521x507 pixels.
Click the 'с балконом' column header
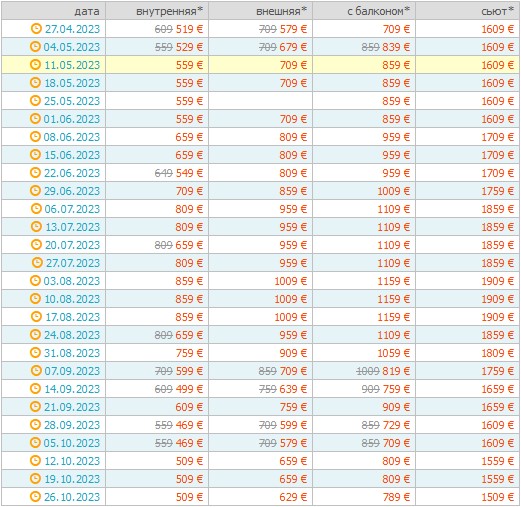coord(378,11)
